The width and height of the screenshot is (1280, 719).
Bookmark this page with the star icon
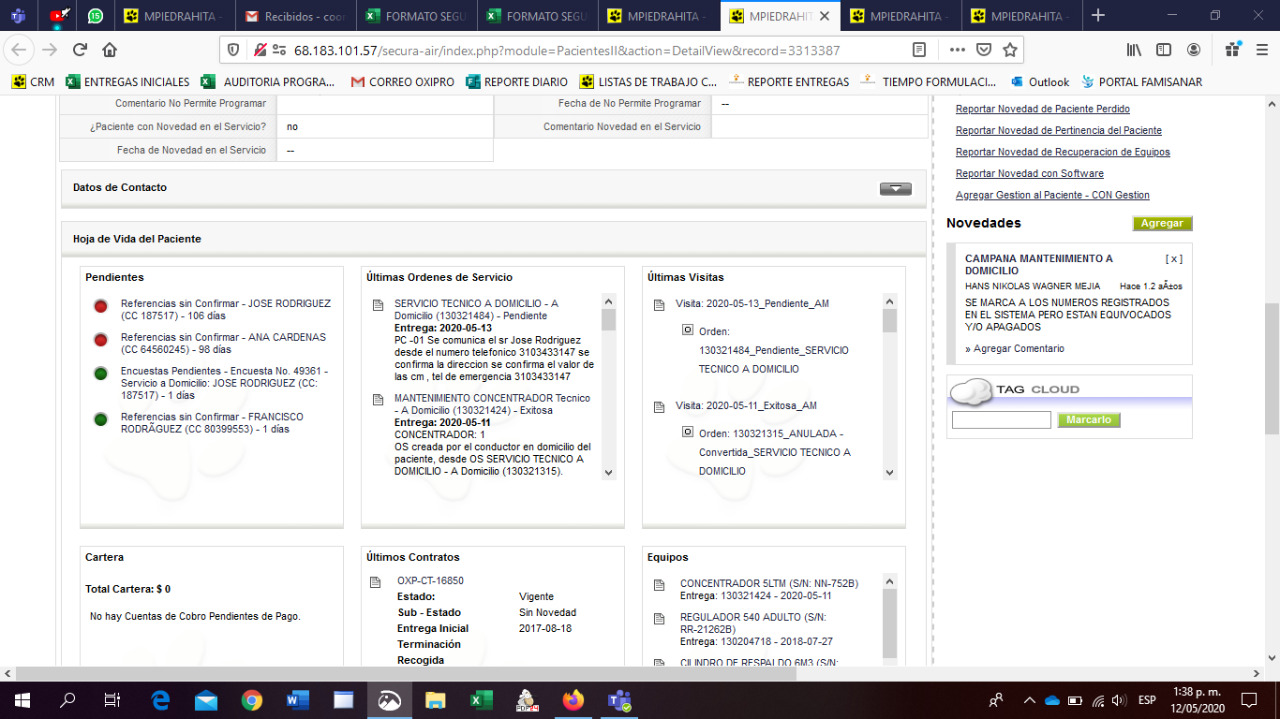pos(1010,50)
